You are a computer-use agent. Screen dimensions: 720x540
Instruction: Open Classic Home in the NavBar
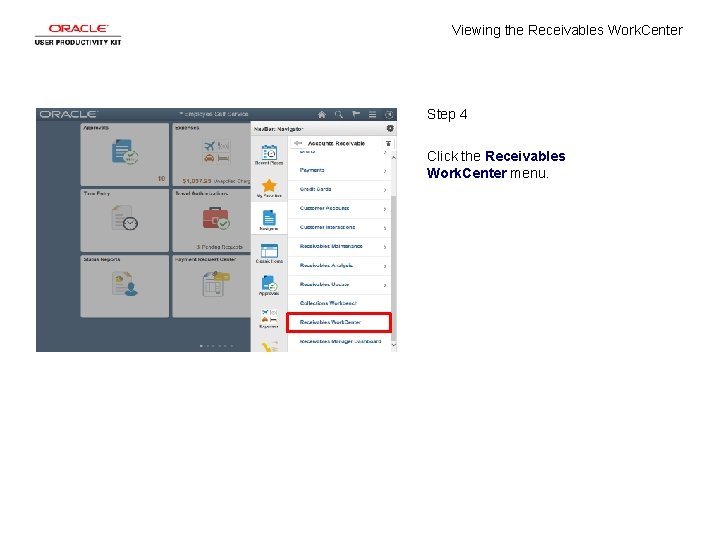tap(269, 253)
